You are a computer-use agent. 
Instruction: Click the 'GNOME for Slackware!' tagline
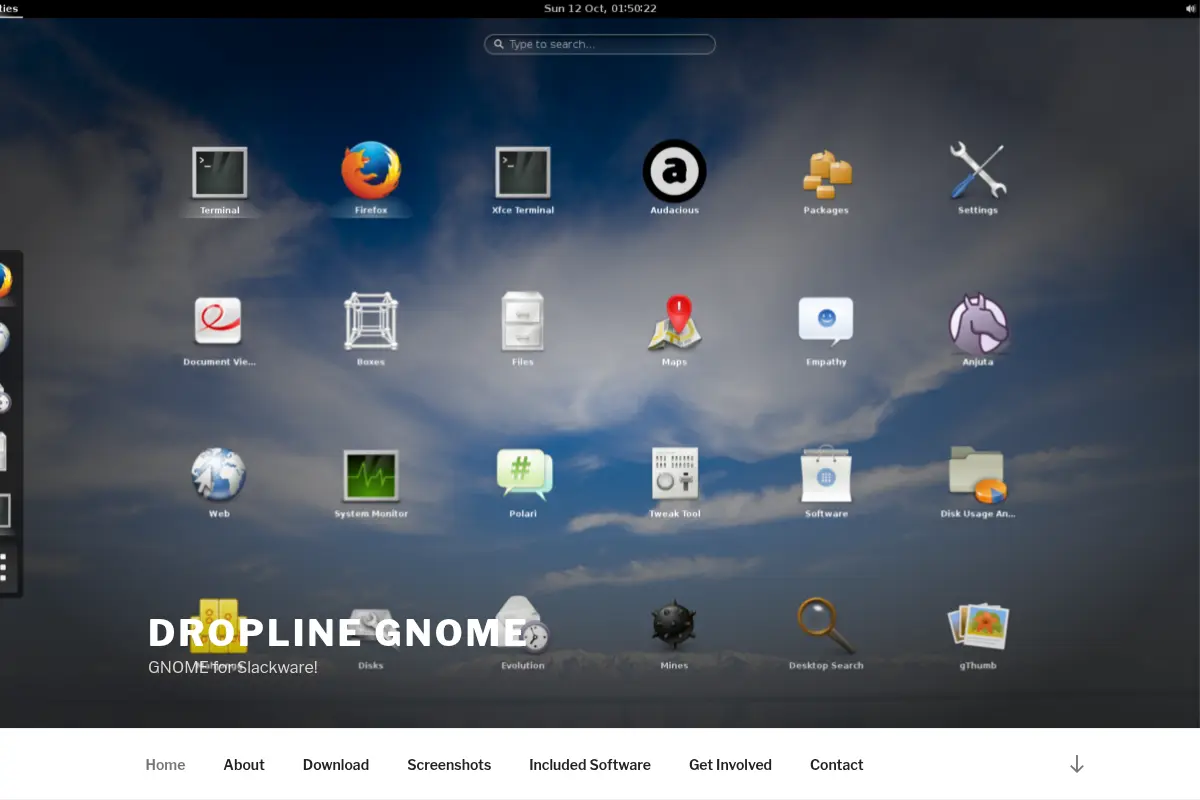click(x=233, y=667)
